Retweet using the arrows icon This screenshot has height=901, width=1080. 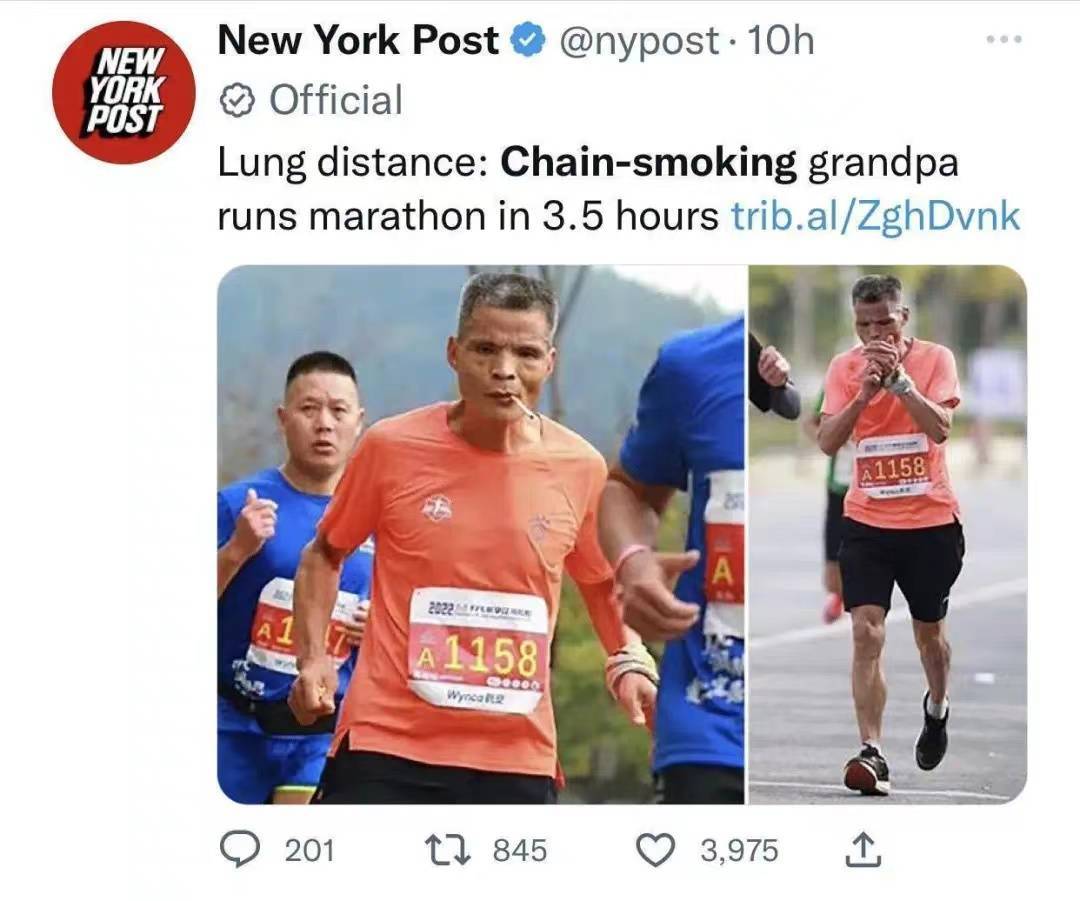click(x=447, y=849)
